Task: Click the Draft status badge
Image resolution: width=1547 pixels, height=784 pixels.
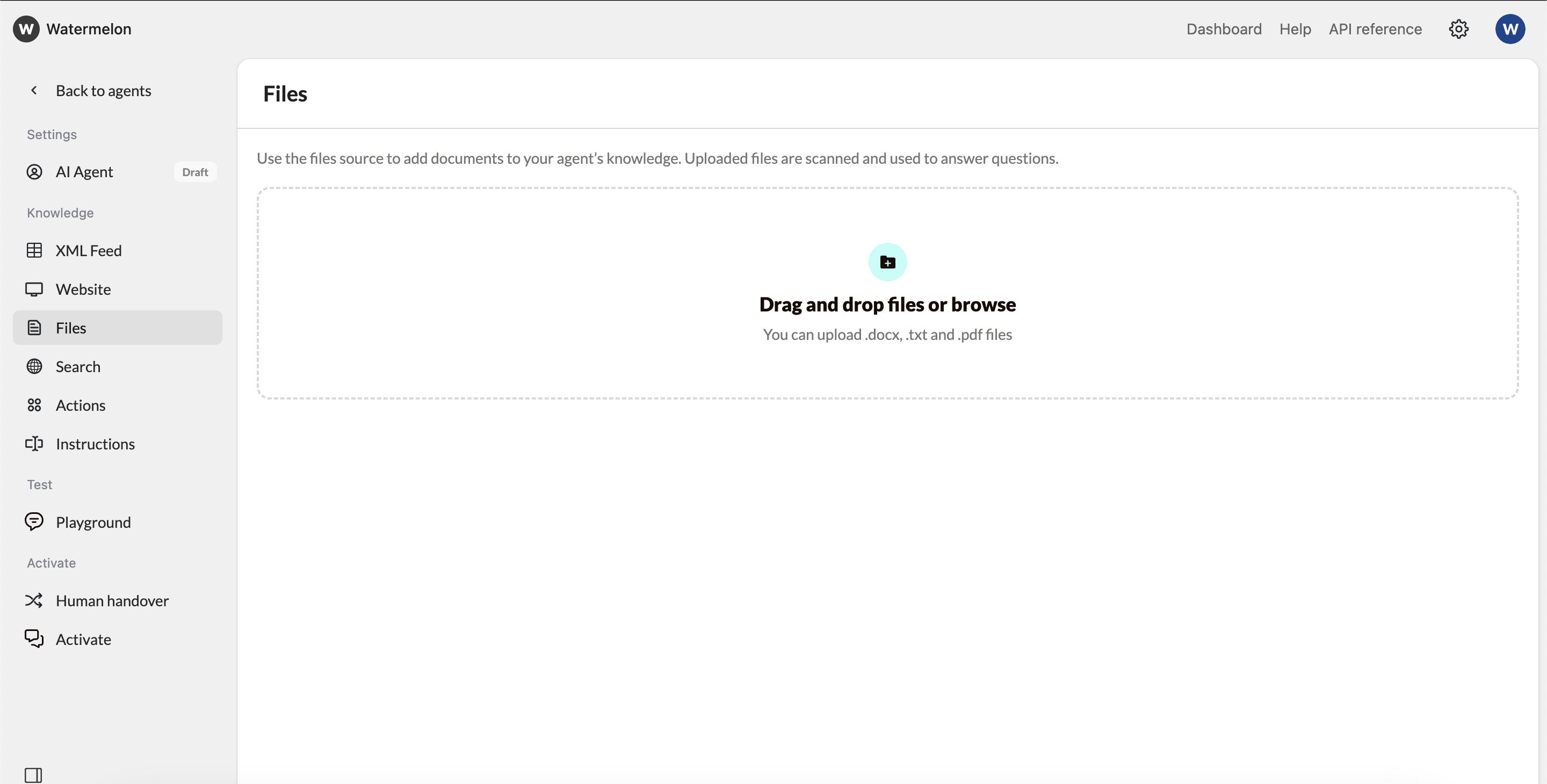Action: [194, 172]
